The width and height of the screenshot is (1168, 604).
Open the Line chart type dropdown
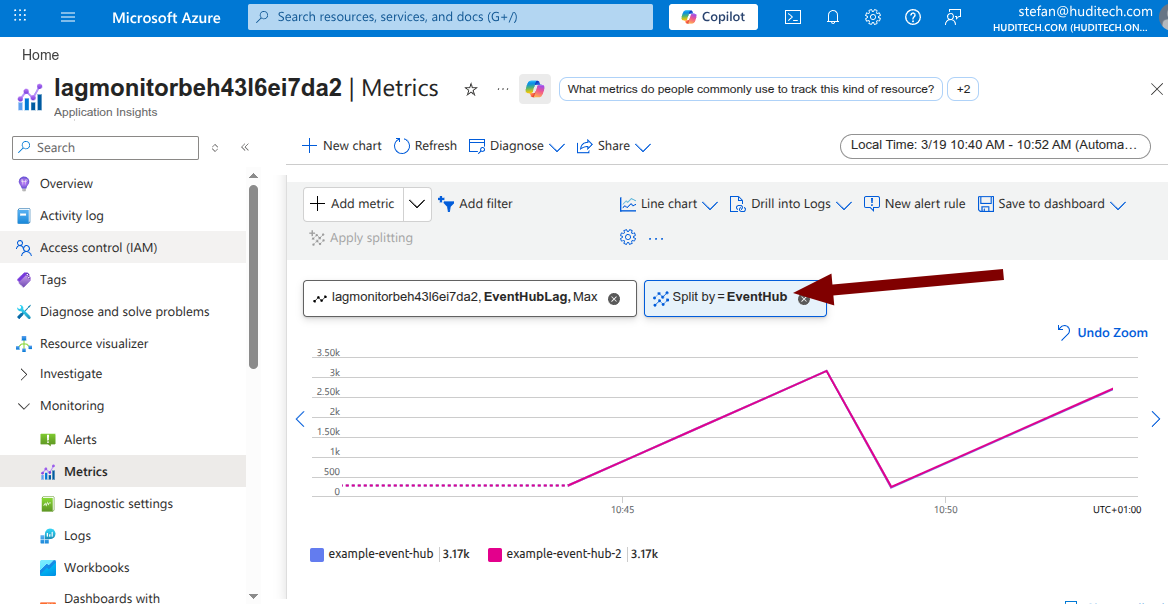point(669,204)
